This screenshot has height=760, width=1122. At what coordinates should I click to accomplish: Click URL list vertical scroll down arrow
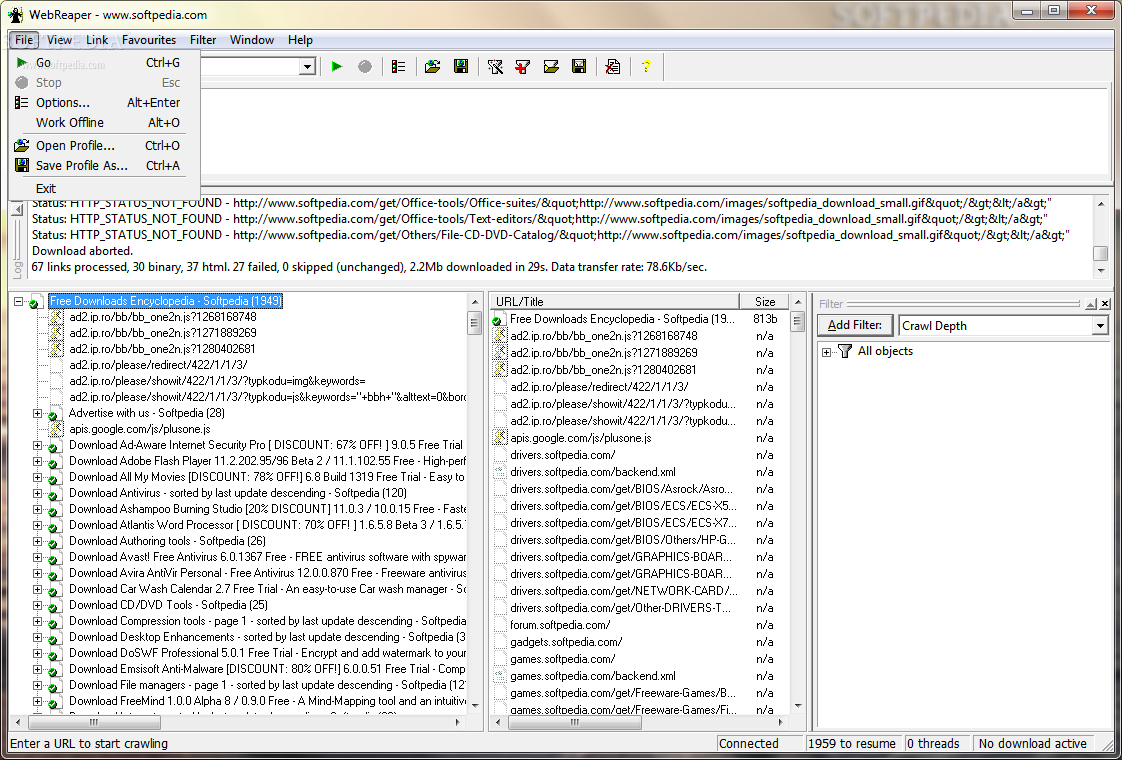[798, 706]
